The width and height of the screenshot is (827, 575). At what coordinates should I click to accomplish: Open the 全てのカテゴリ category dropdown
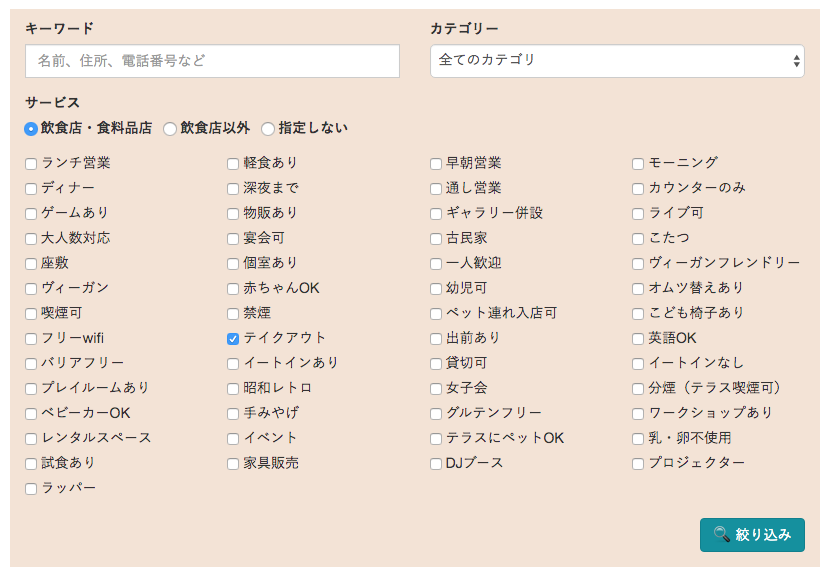point(616,61)
